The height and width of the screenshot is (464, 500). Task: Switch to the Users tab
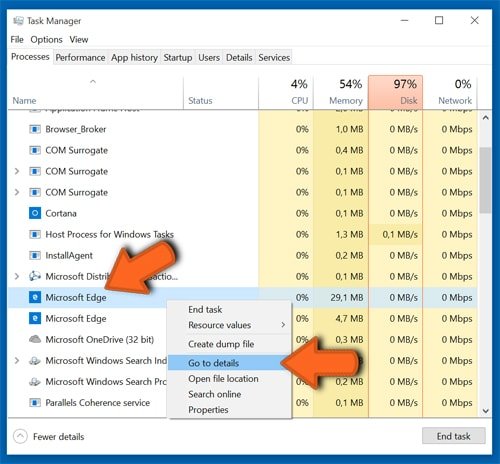click(x=209, y=57)
